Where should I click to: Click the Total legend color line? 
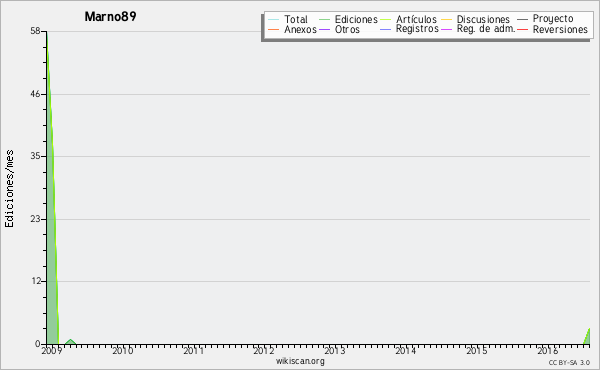(274, 20)
